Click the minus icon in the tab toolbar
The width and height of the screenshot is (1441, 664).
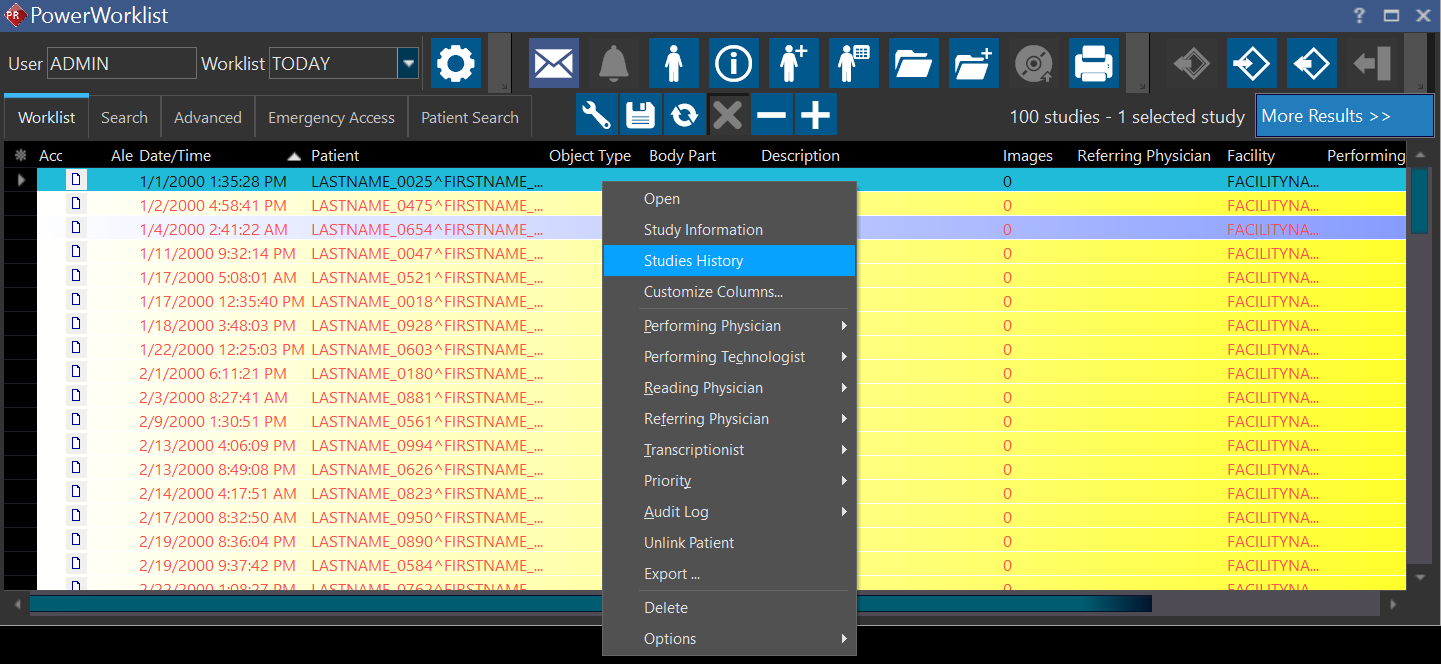(771, 115)
